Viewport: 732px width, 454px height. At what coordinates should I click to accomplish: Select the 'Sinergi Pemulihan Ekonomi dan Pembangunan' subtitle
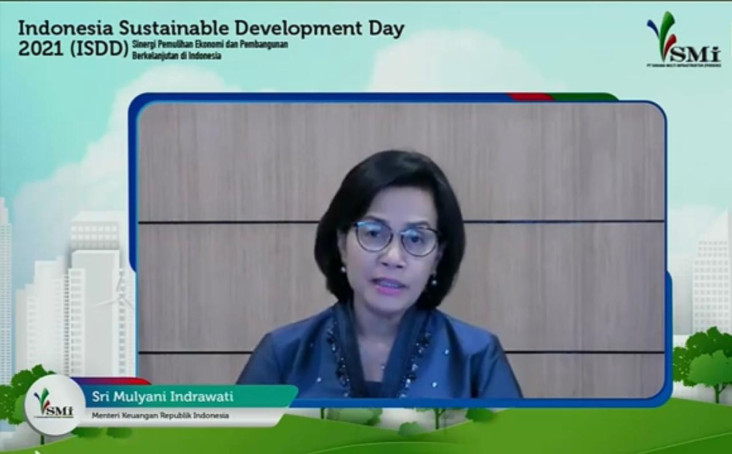[210, 44]
